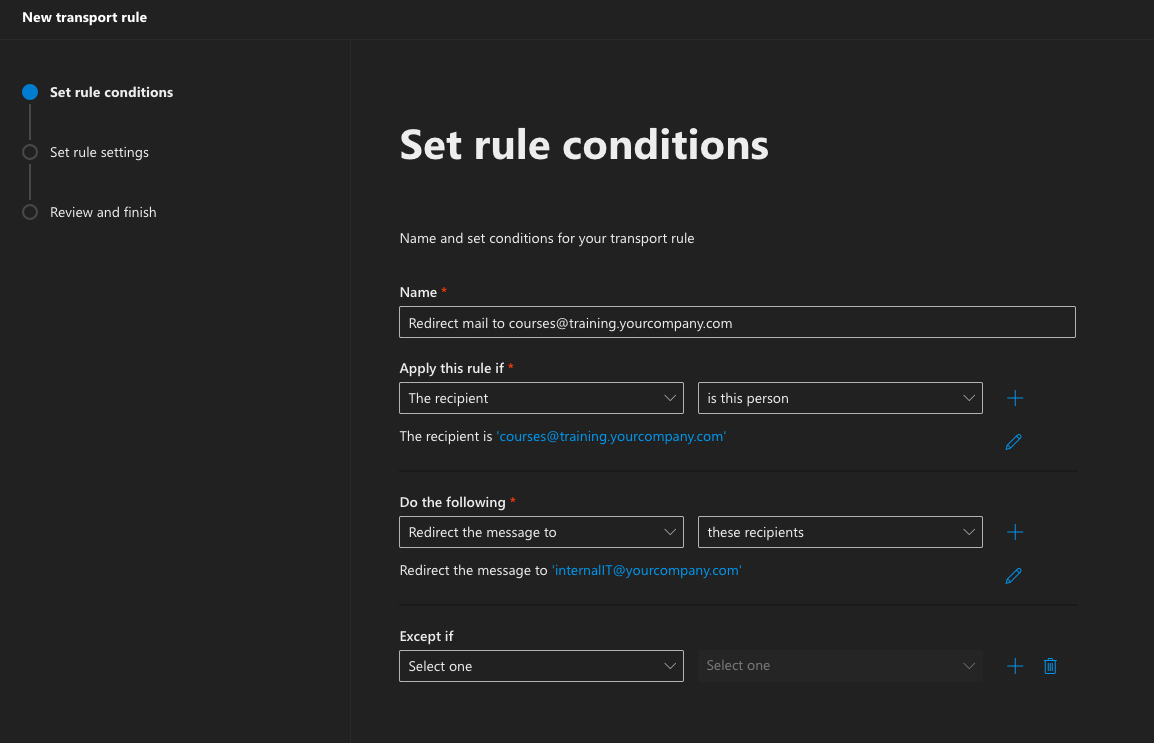Open 'is this person' dropdown
This screenshot has width=1154, height=743.
coord(840,398)
